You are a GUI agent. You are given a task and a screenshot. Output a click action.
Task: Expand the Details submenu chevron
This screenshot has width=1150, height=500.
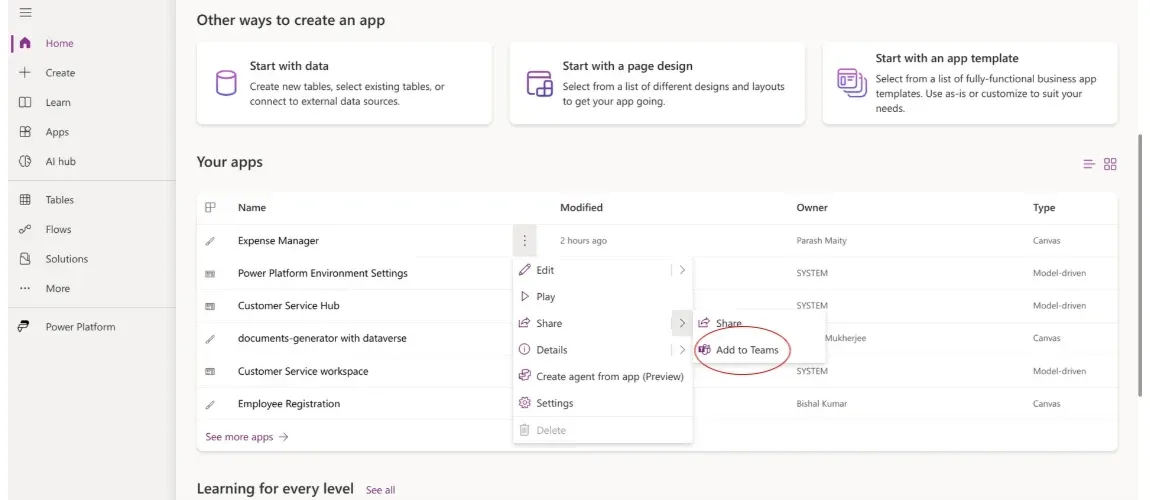(682, 350)
